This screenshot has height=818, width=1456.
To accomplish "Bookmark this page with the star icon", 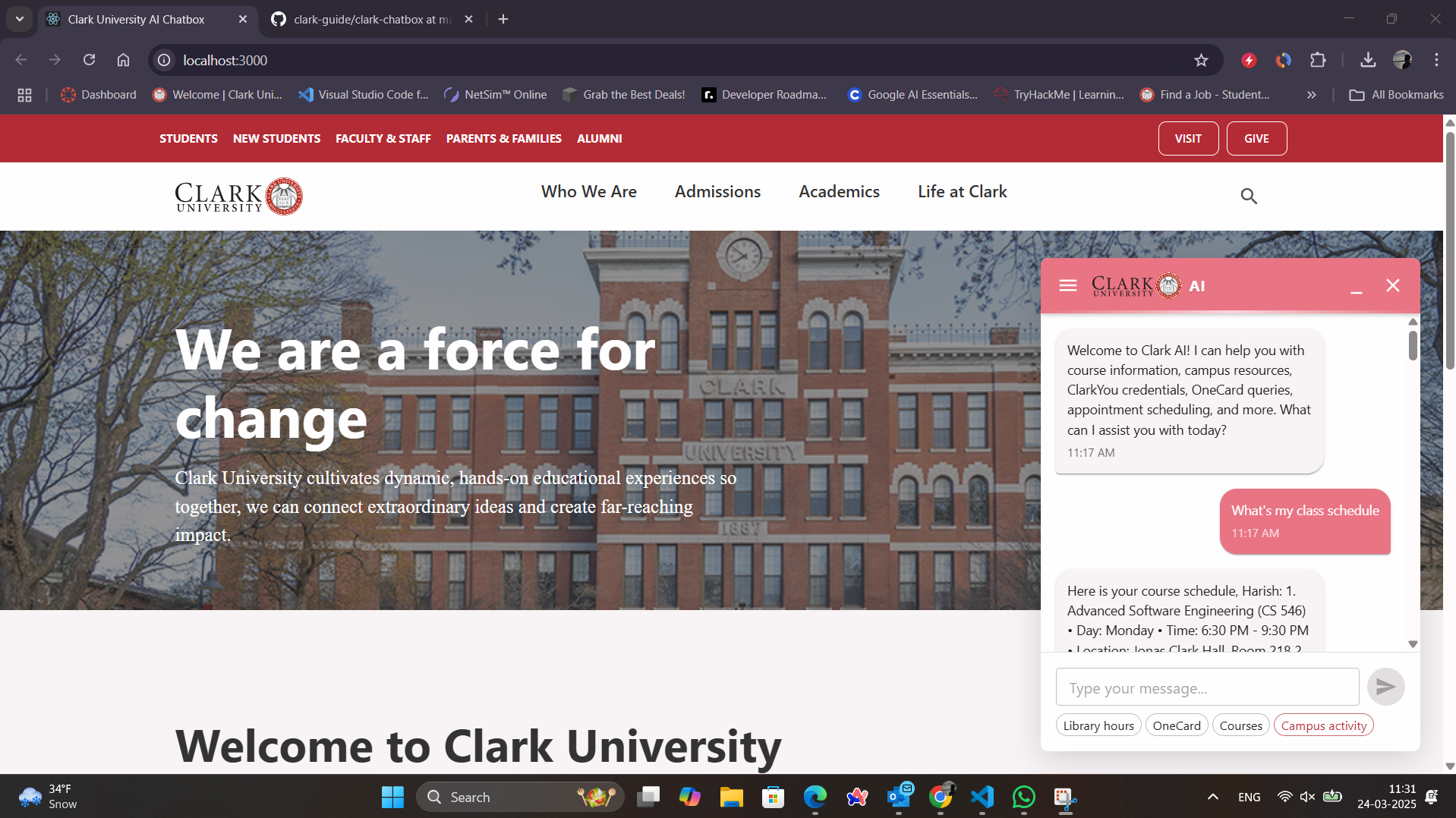I will pos(1201,60).
